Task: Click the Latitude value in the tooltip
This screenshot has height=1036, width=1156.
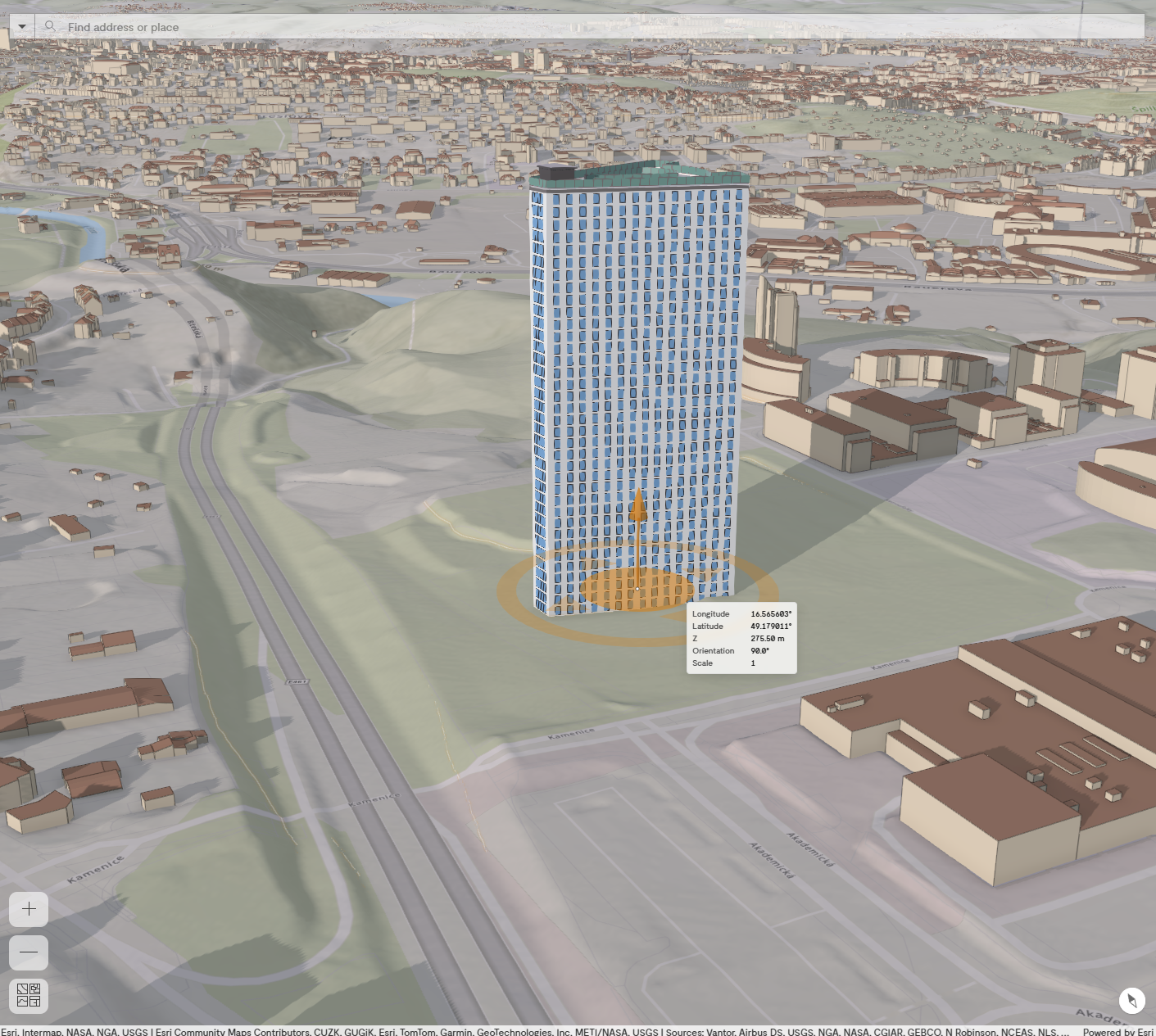Action: pyautogui.click(x=770, y=627)
